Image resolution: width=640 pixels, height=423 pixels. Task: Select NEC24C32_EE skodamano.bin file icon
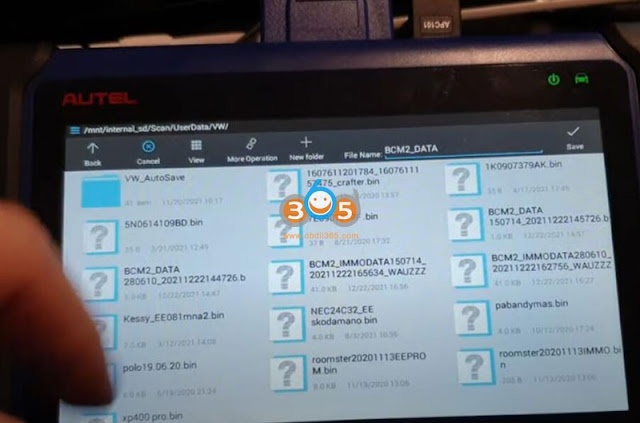click(x=288, y=324)
